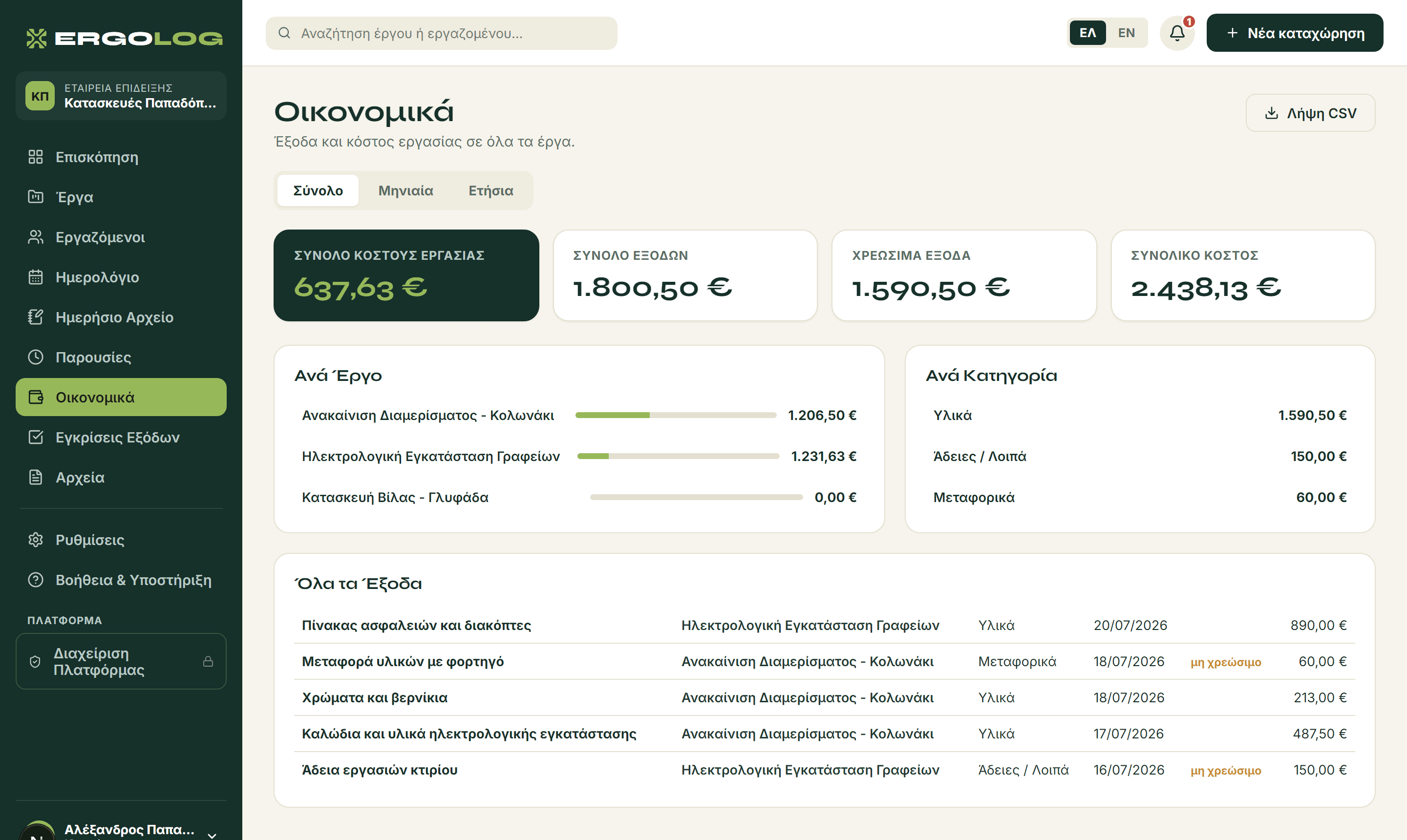Go to the Ημερολόγιο menu item
Screen dimensions: 1407x840
pos(121,277)
